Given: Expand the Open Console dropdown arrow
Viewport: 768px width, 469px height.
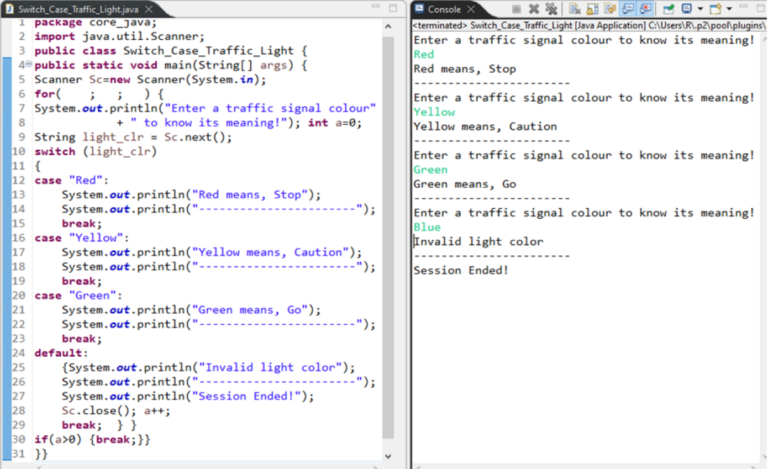Looking at the screenshot, I should [x=729, y=9].
